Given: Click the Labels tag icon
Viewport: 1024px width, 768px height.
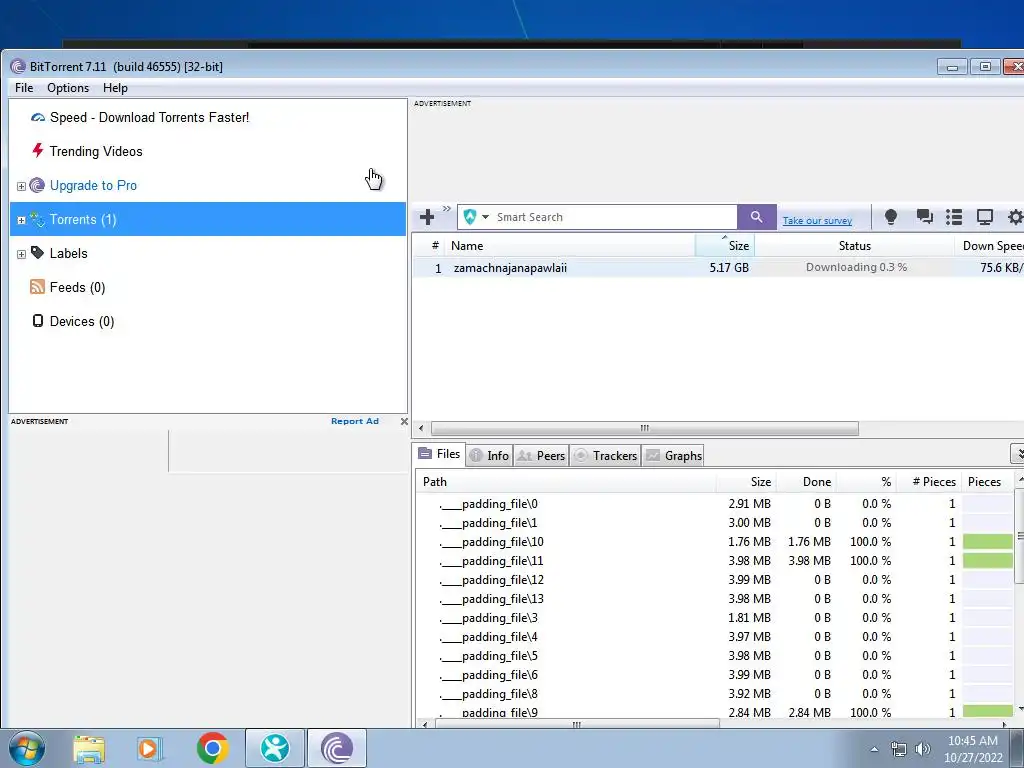Looking at the screenshot, I should [38, 253].
